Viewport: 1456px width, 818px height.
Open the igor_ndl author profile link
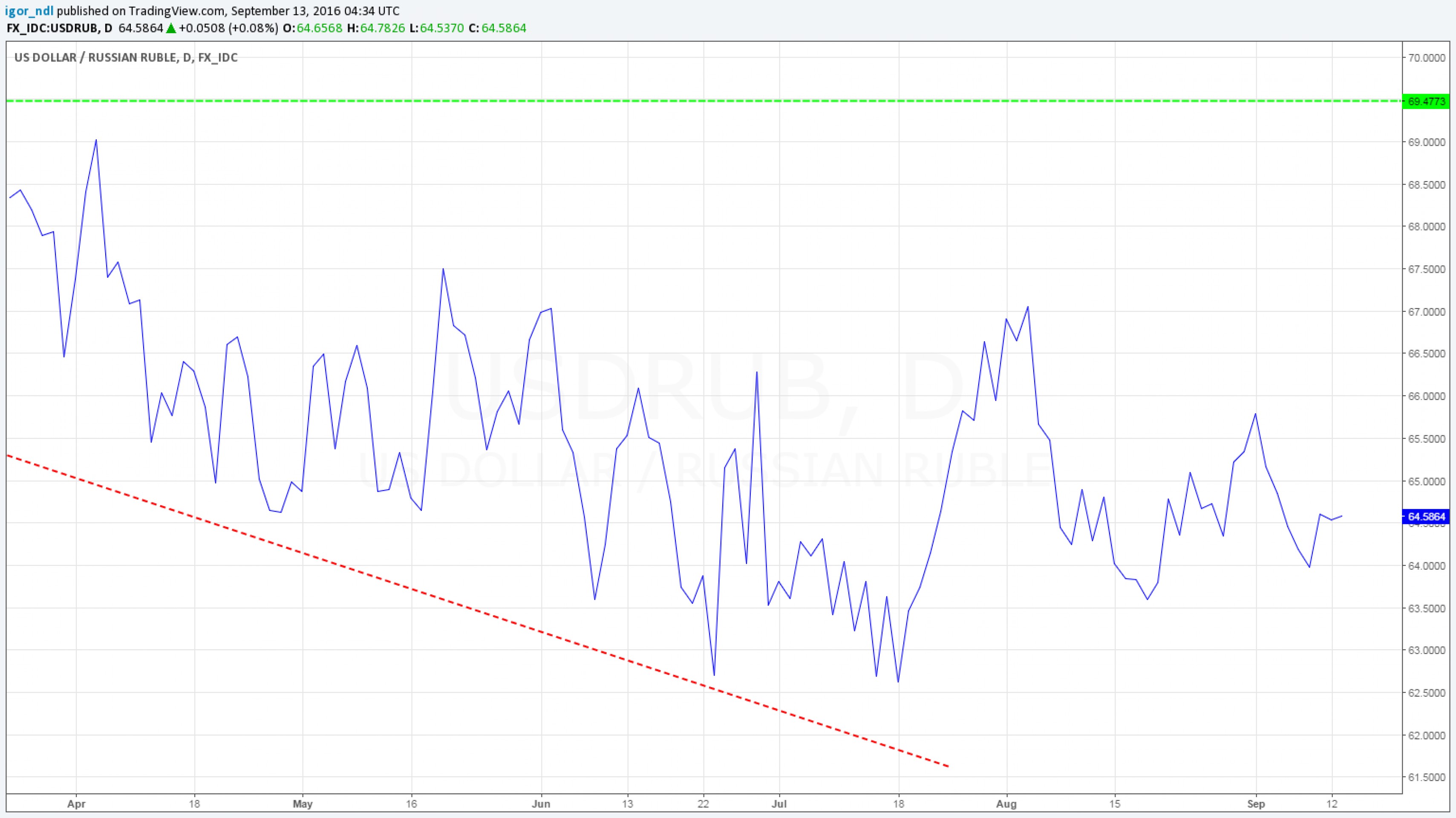click(29, 12)
